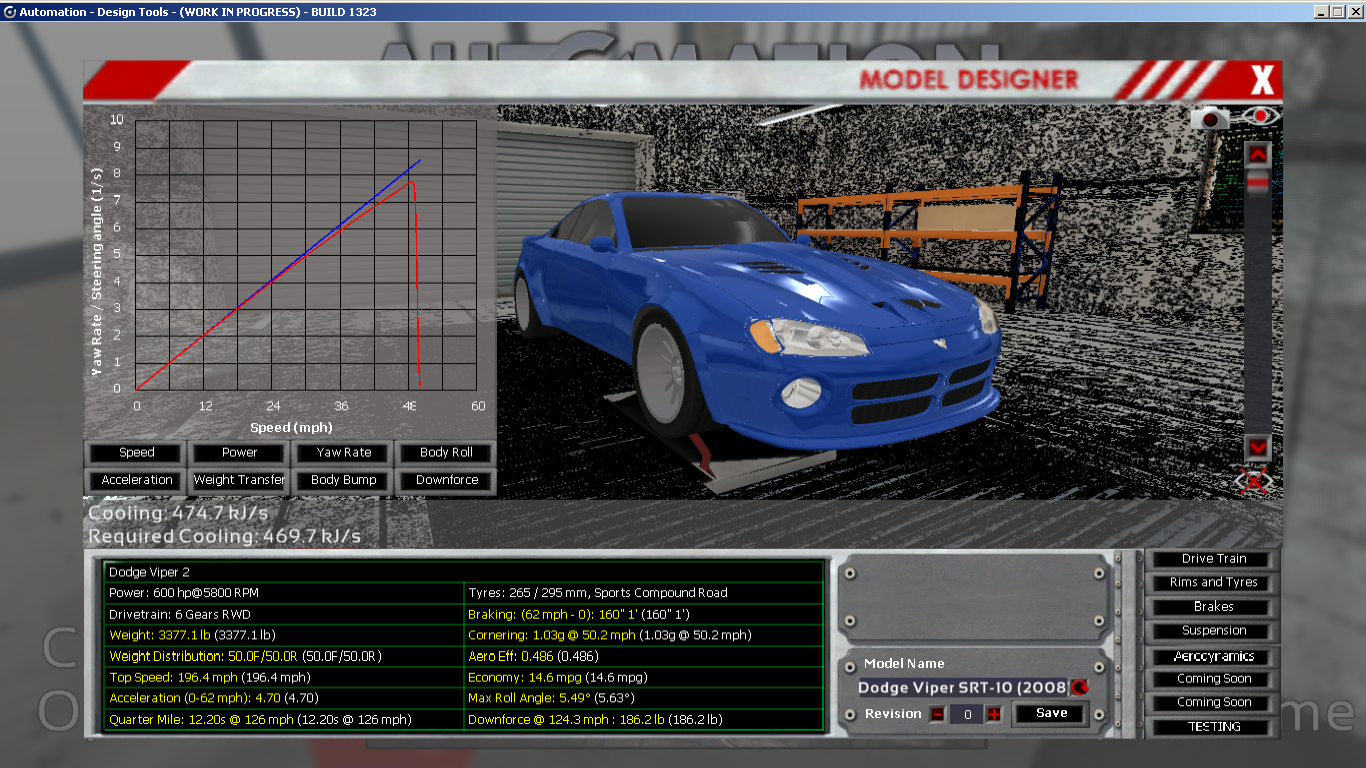Click the Weight 3377.1 lb stat
The image size is (1366, 768).
(x=284, y=635)
